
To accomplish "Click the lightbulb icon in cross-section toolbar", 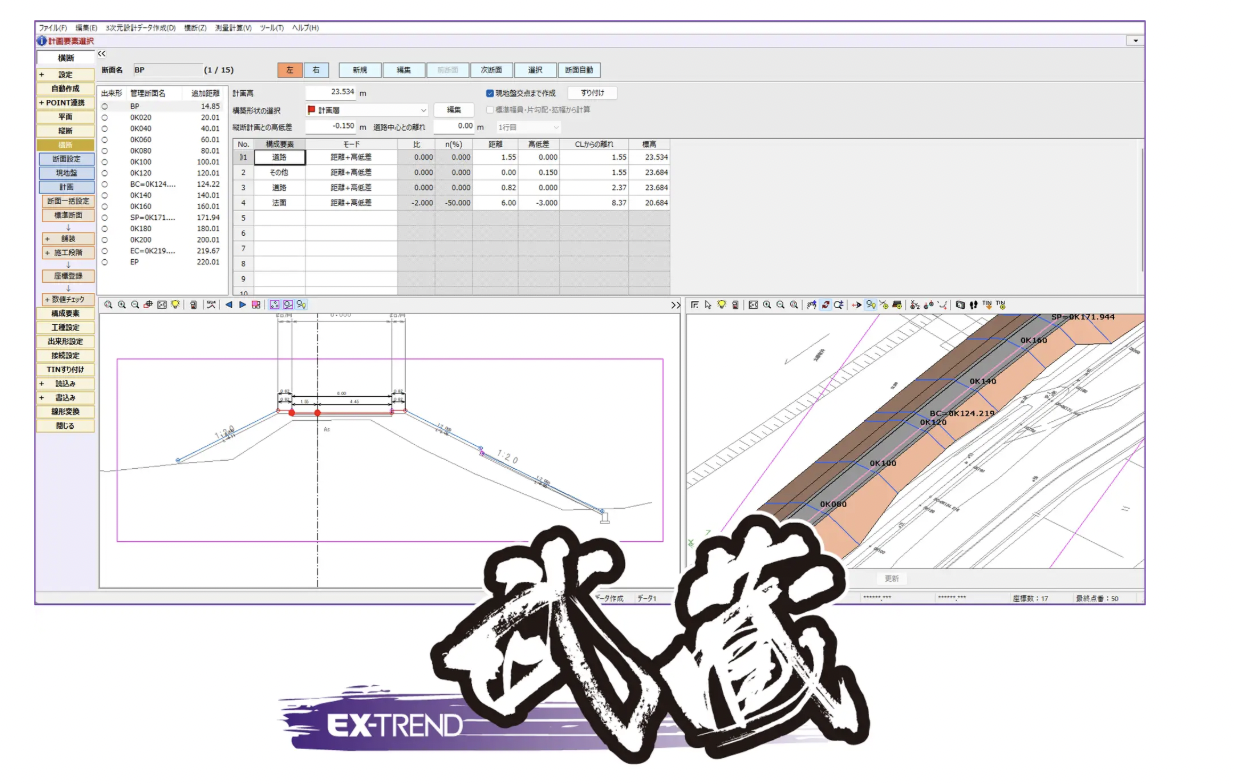I will 175,304.
